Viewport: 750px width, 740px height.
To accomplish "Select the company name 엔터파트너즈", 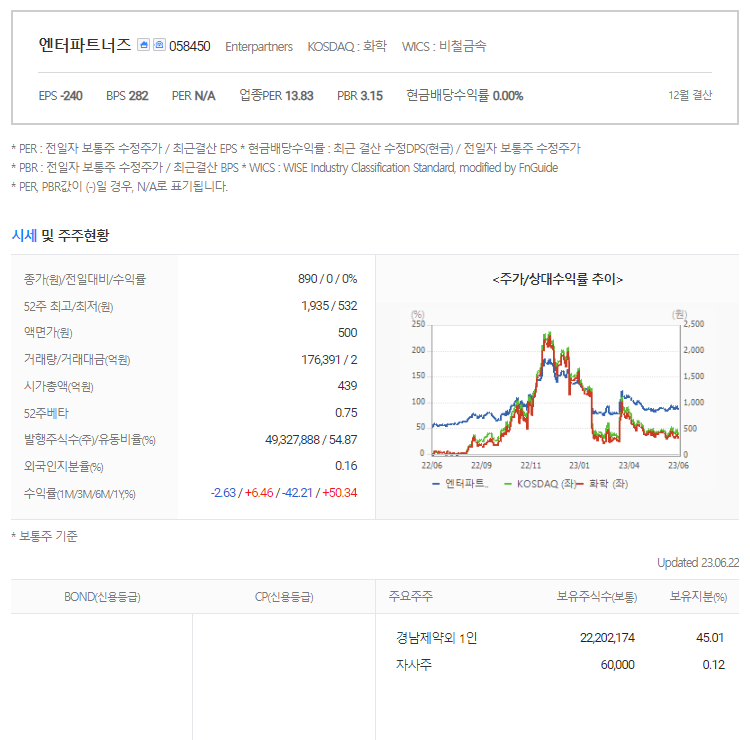I will point(84,45).
